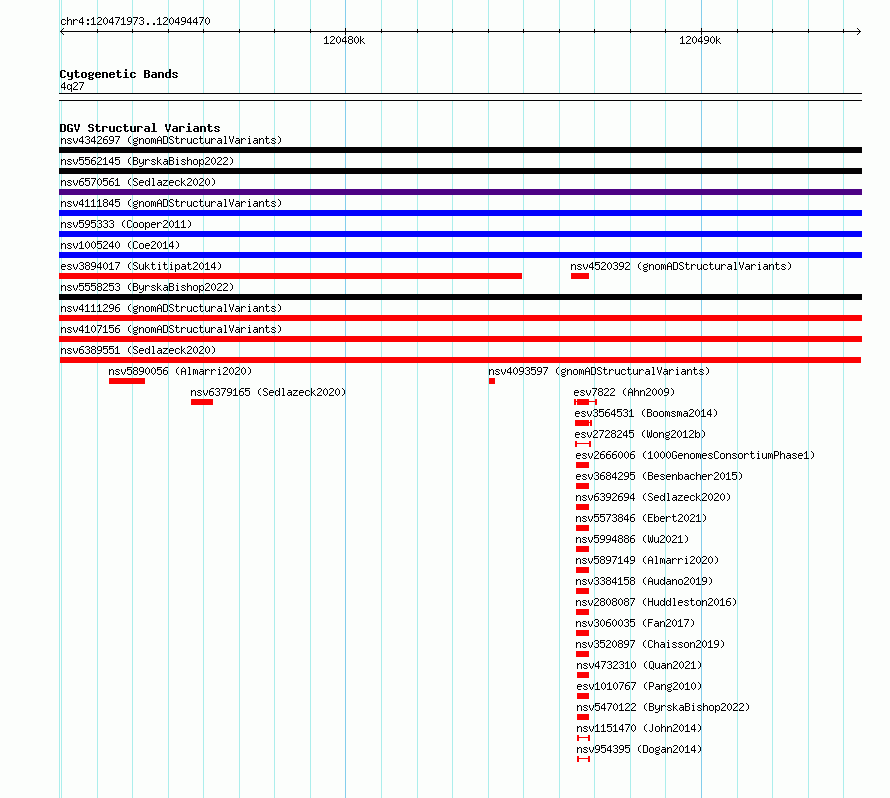Open the nsv6570561 (Sedlazeck2020) label

138,182
